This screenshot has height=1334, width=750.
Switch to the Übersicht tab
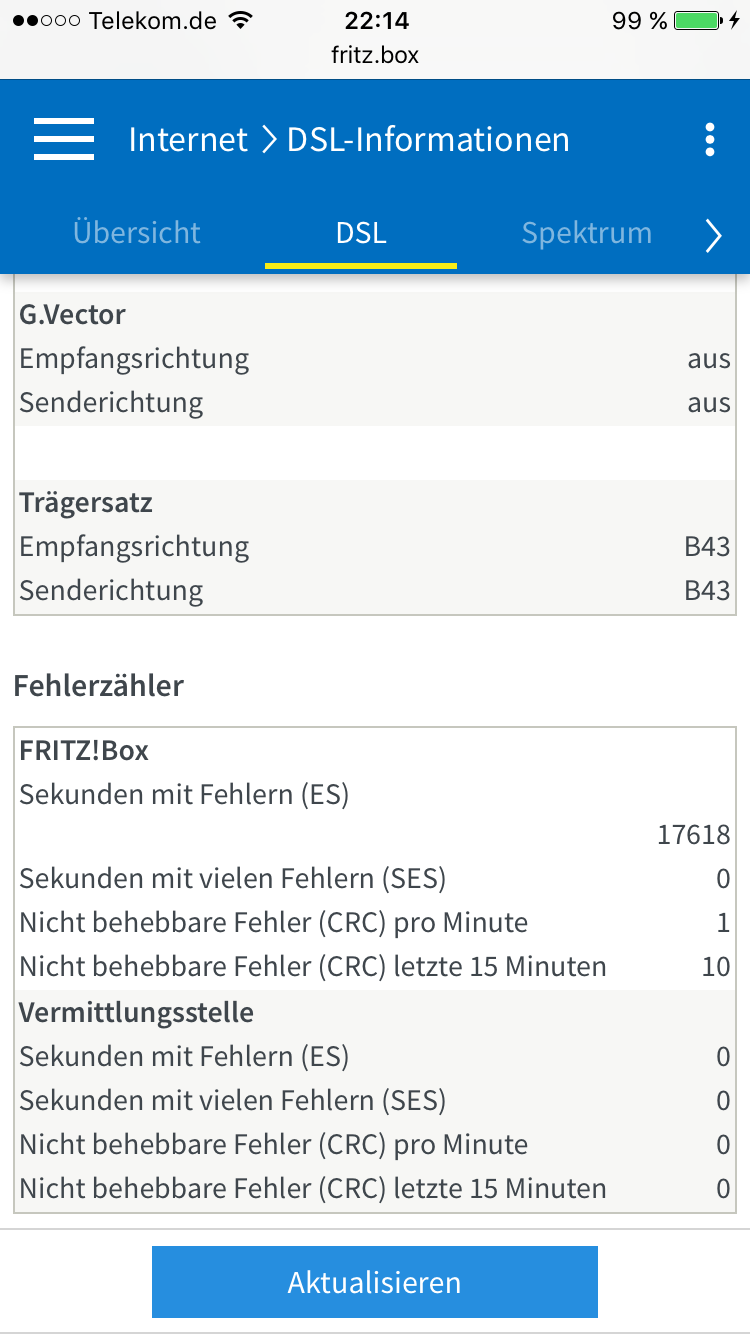pyautogui.click(x=137, y=233)
